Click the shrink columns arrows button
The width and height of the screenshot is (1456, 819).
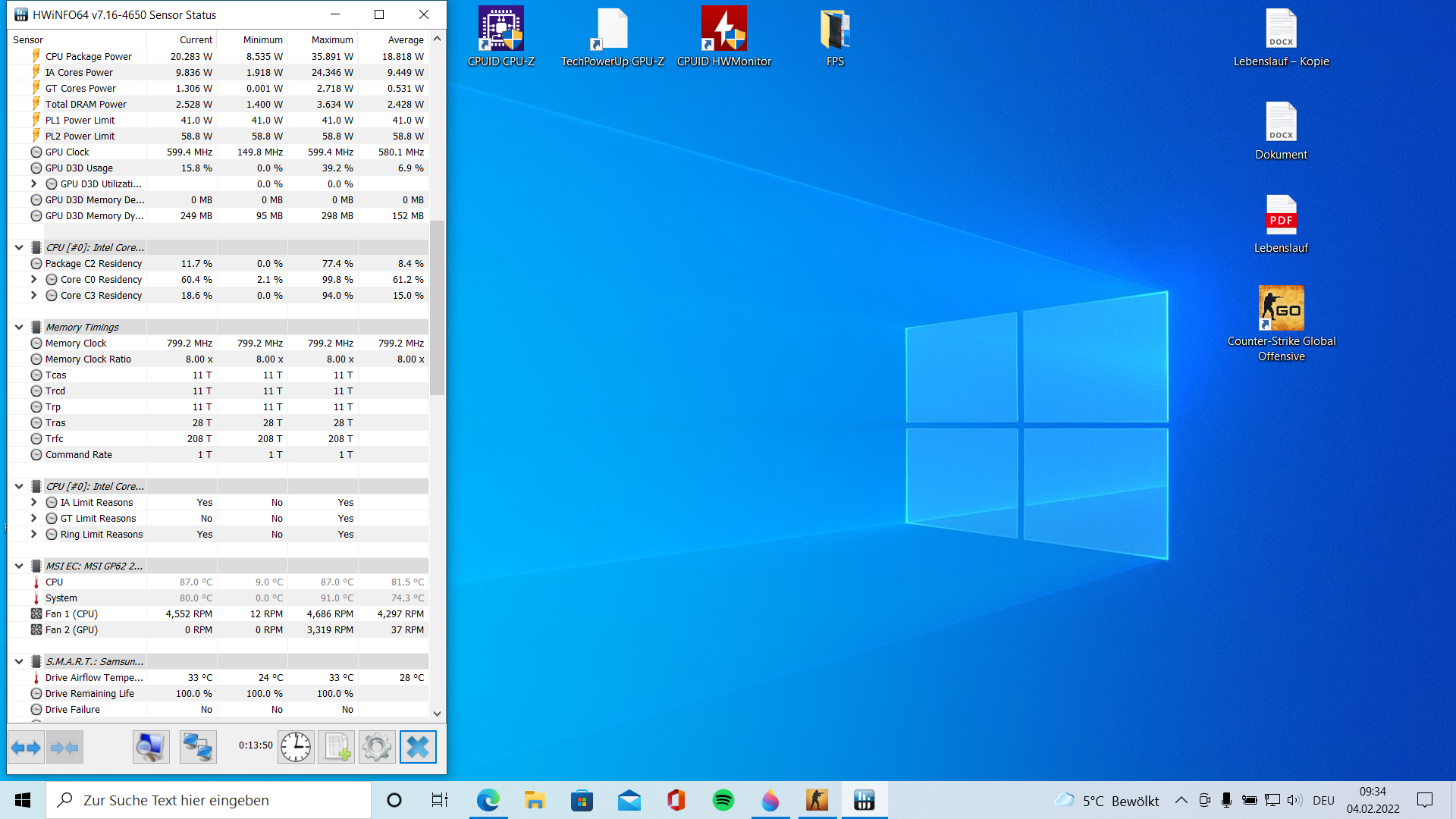coord(64,748)
